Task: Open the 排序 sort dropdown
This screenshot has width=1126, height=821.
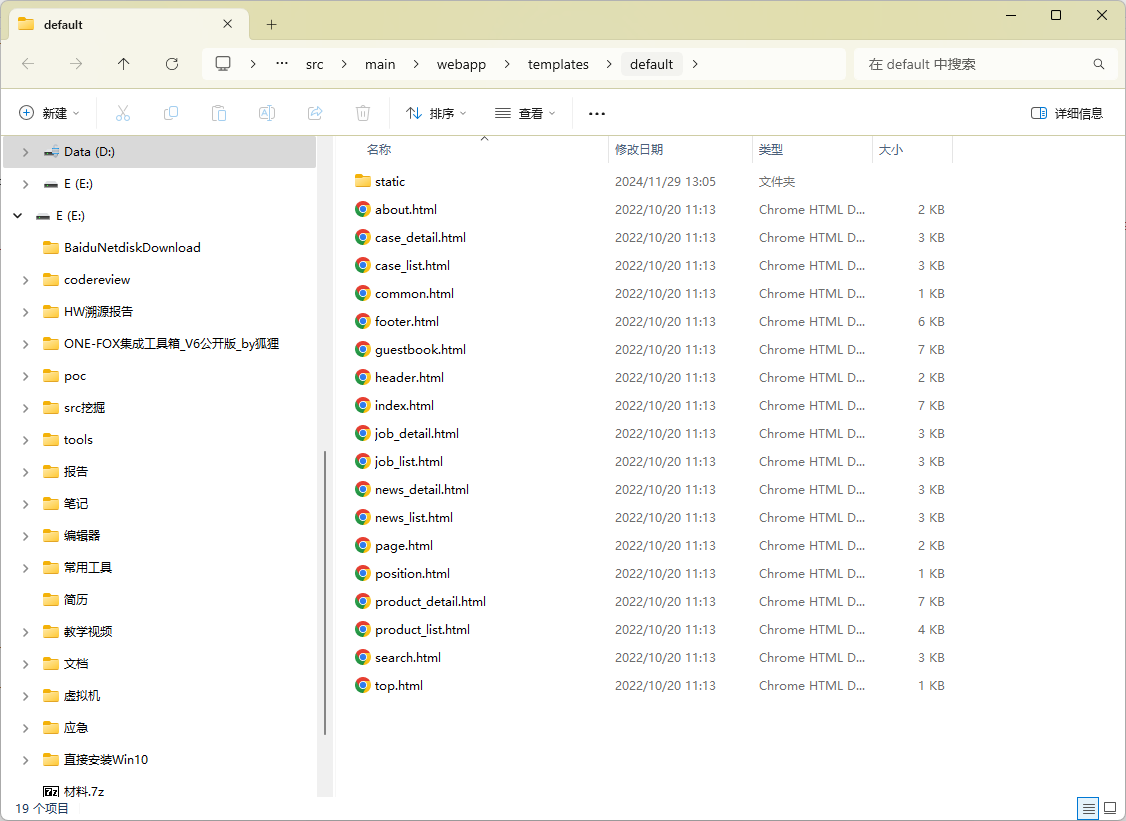Action: click(436, 113)
